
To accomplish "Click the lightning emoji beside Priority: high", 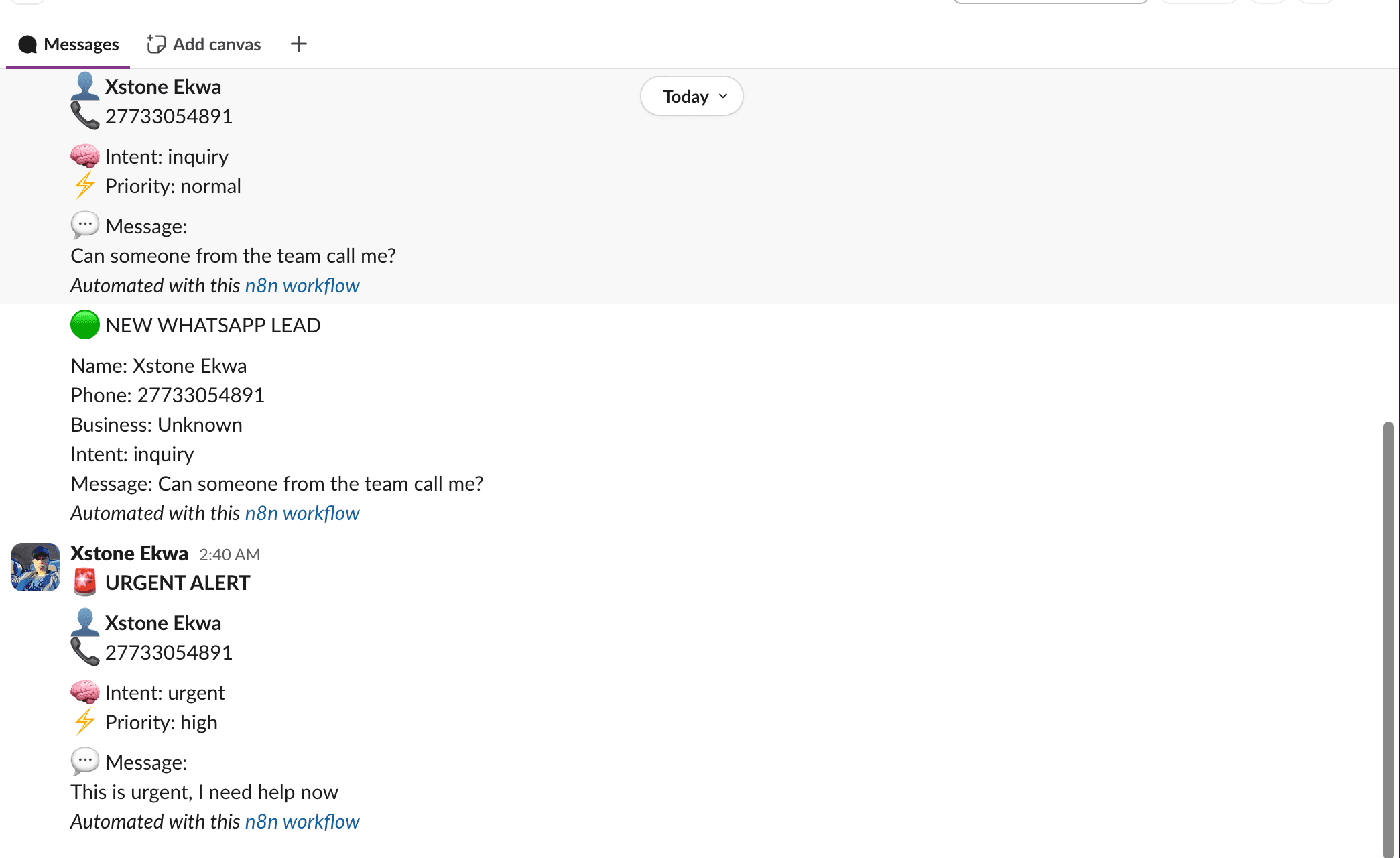I will 86,722.
